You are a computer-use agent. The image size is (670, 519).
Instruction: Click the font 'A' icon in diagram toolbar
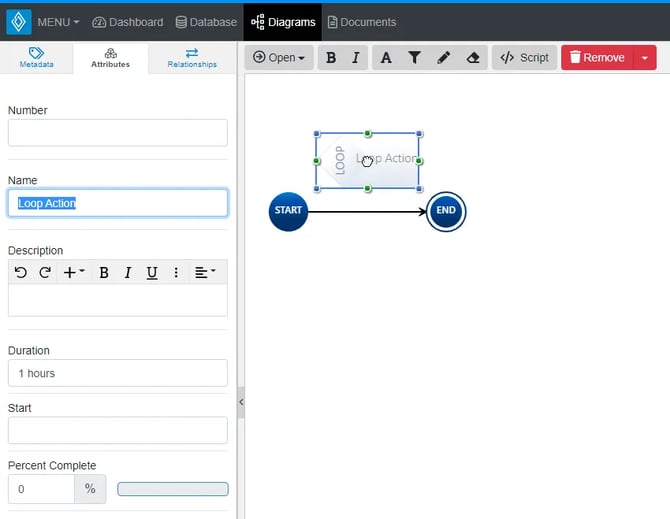tap(386, 58)
